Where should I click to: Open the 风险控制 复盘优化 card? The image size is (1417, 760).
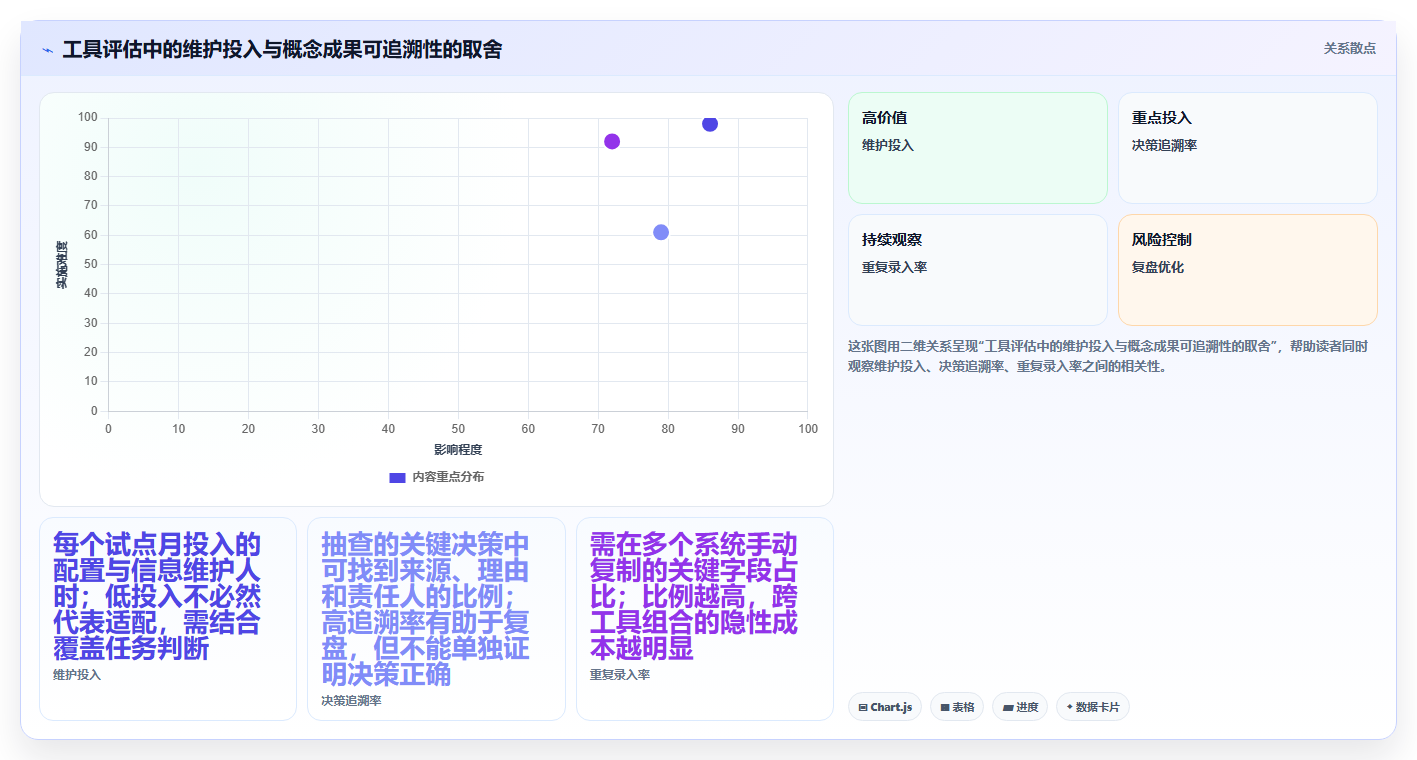[1247, 270]
